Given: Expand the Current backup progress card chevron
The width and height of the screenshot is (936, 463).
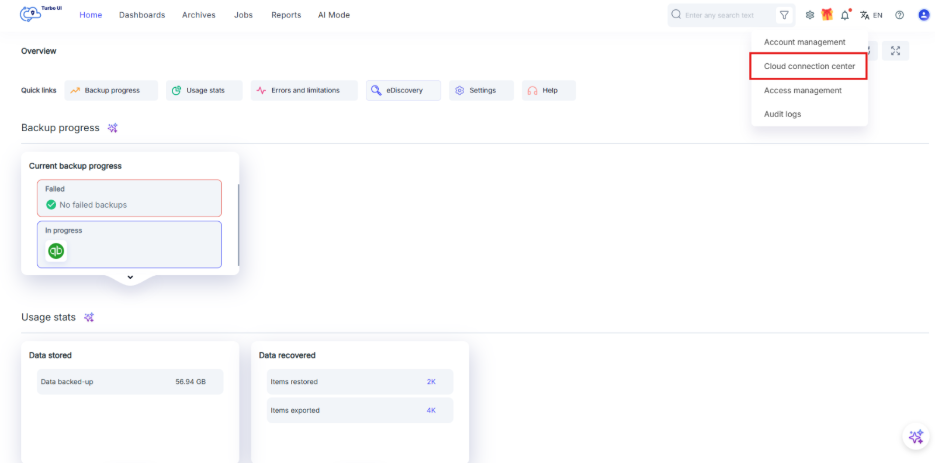Looking at the screenshot, I should (x=130, y=277).
